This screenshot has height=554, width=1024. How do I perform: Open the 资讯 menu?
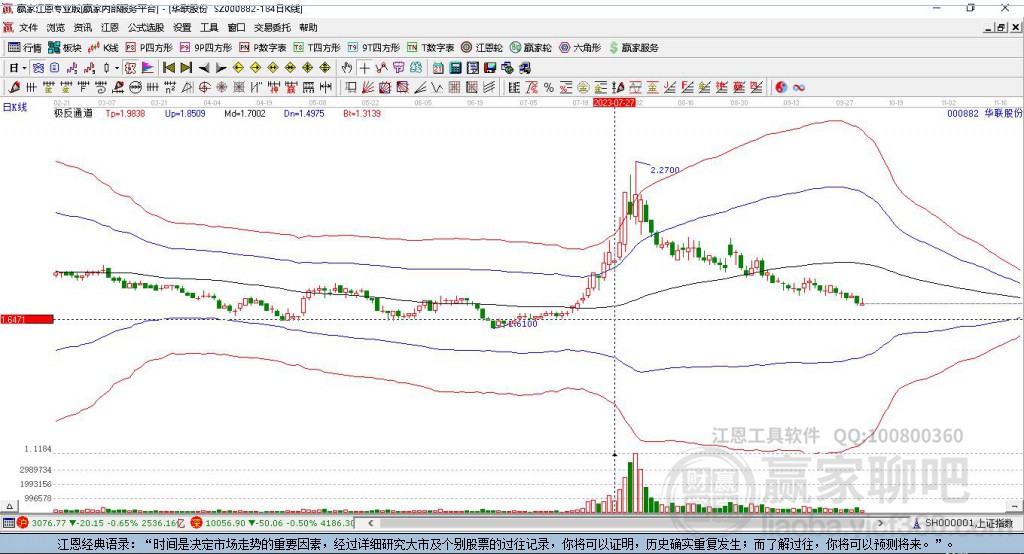click(82, 27)
